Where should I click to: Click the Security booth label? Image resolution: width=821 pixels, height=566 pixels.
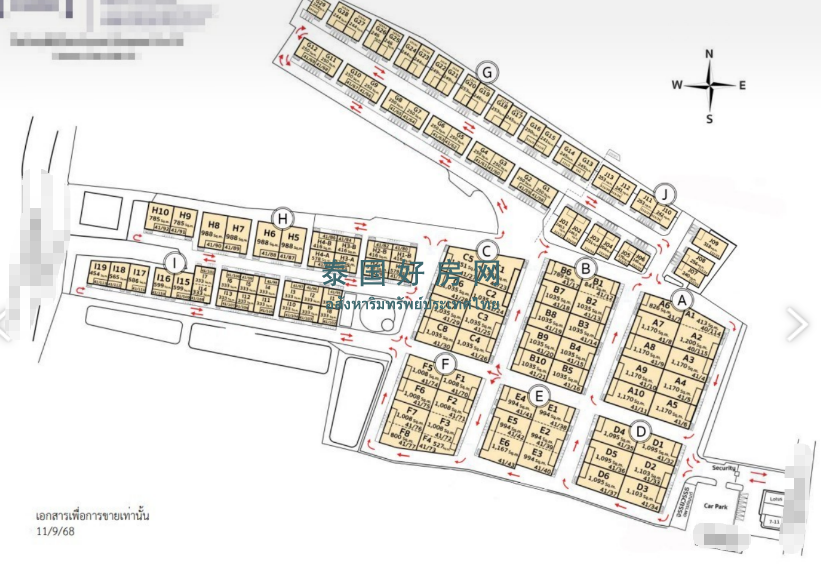click(x=724, y=468)
